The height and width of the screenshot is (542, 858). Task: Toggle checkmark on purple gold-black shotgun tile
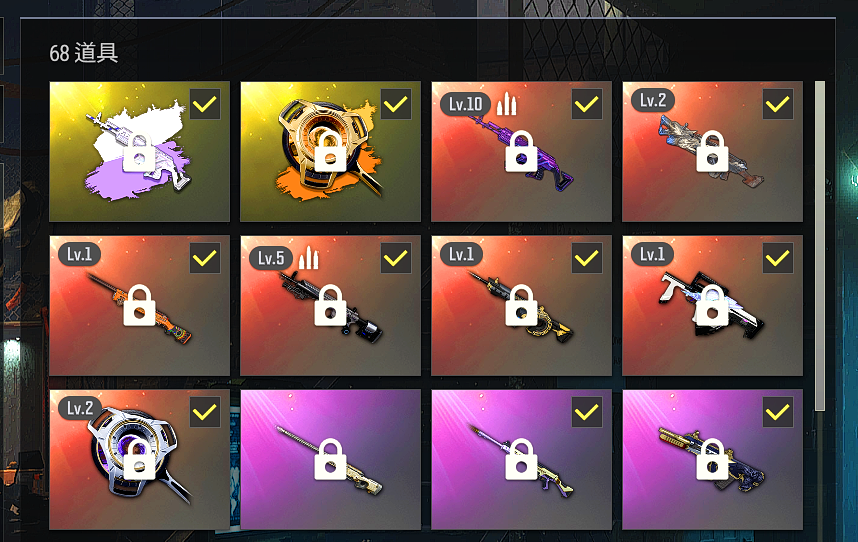point(778,412)
